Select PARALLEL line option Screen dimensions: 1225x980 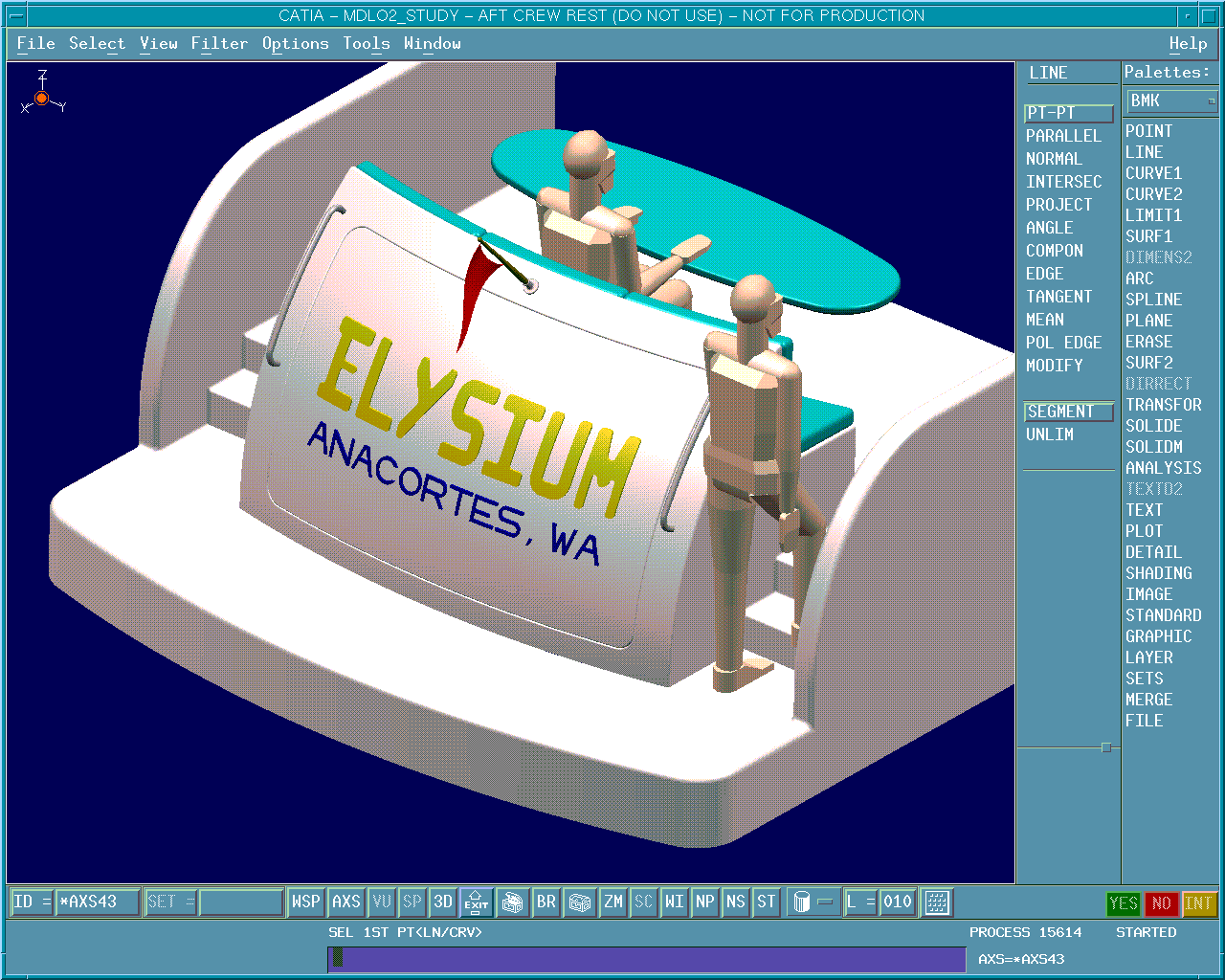(x=1063, y=136)
